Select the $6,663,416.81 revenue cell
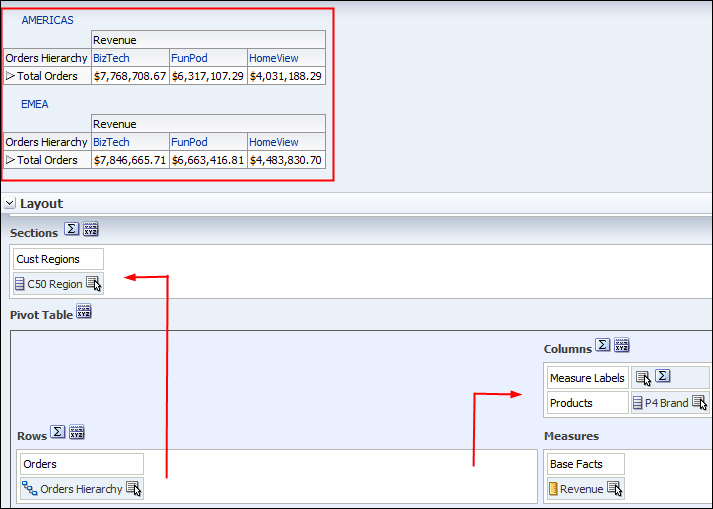The width and height of the screenshot is (713, 509). pos(208,160)
